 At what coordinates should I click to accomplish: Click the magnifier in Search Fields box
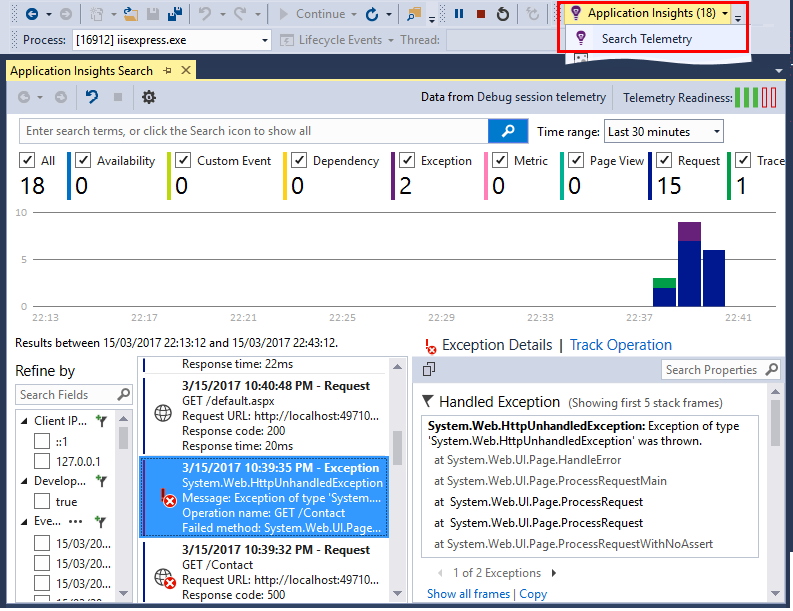coord(123,395)
